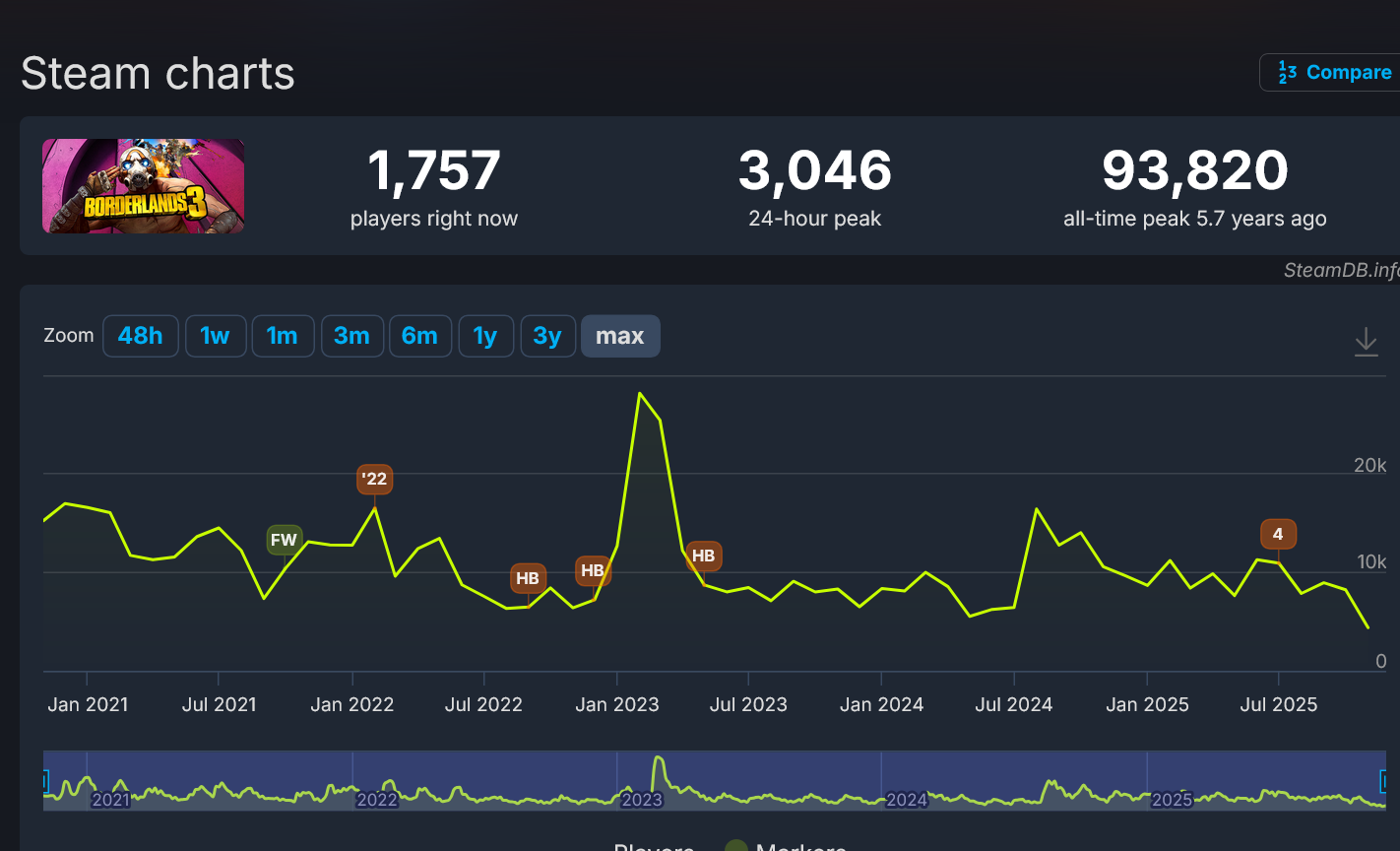Screen dimensions: 1400x851
Task: Open the Borderlands 3 game thumbnail
Action: tap(143, 186)
